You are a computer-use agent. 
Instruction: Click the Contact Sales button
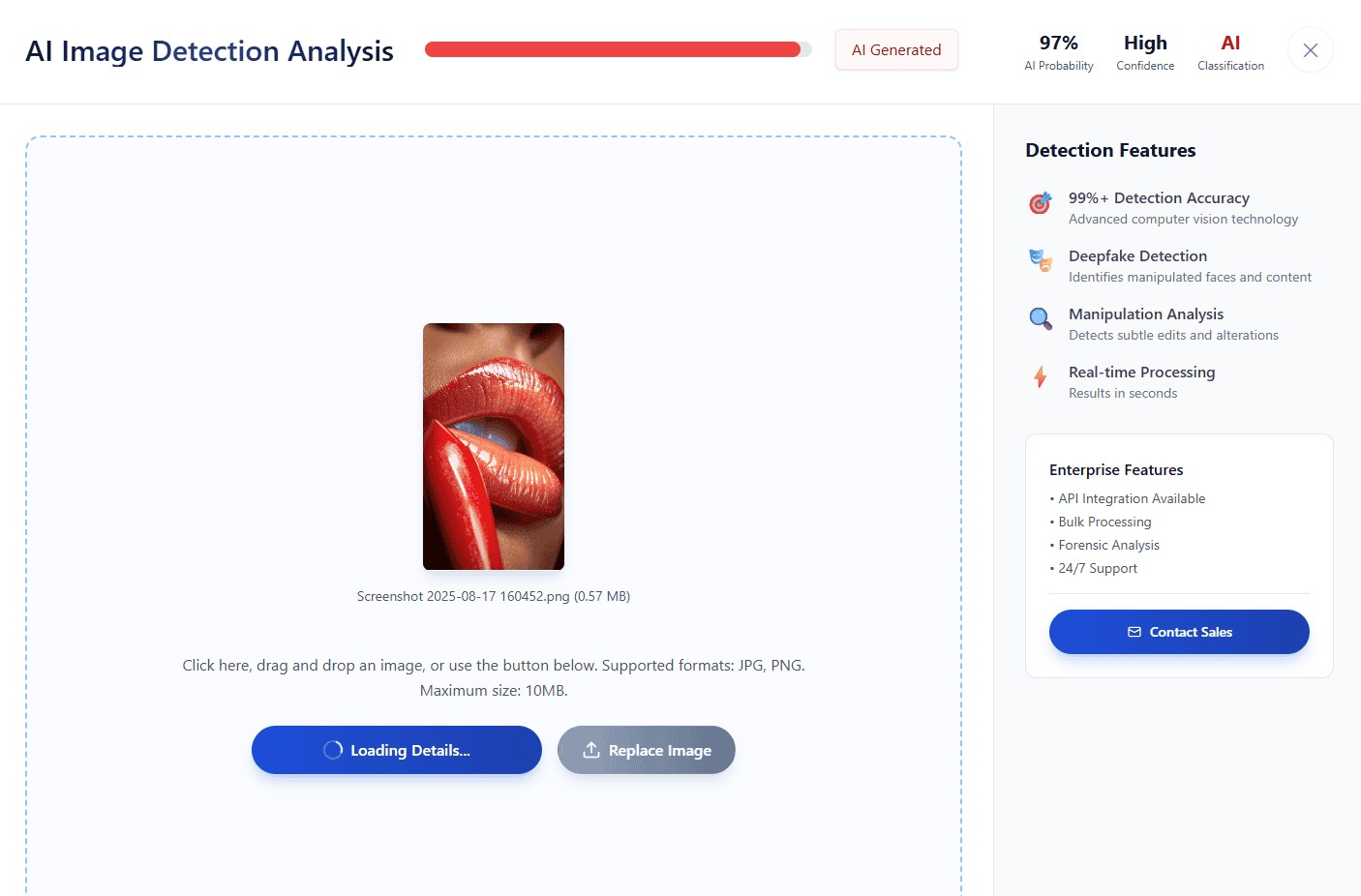pos(1179,632)
